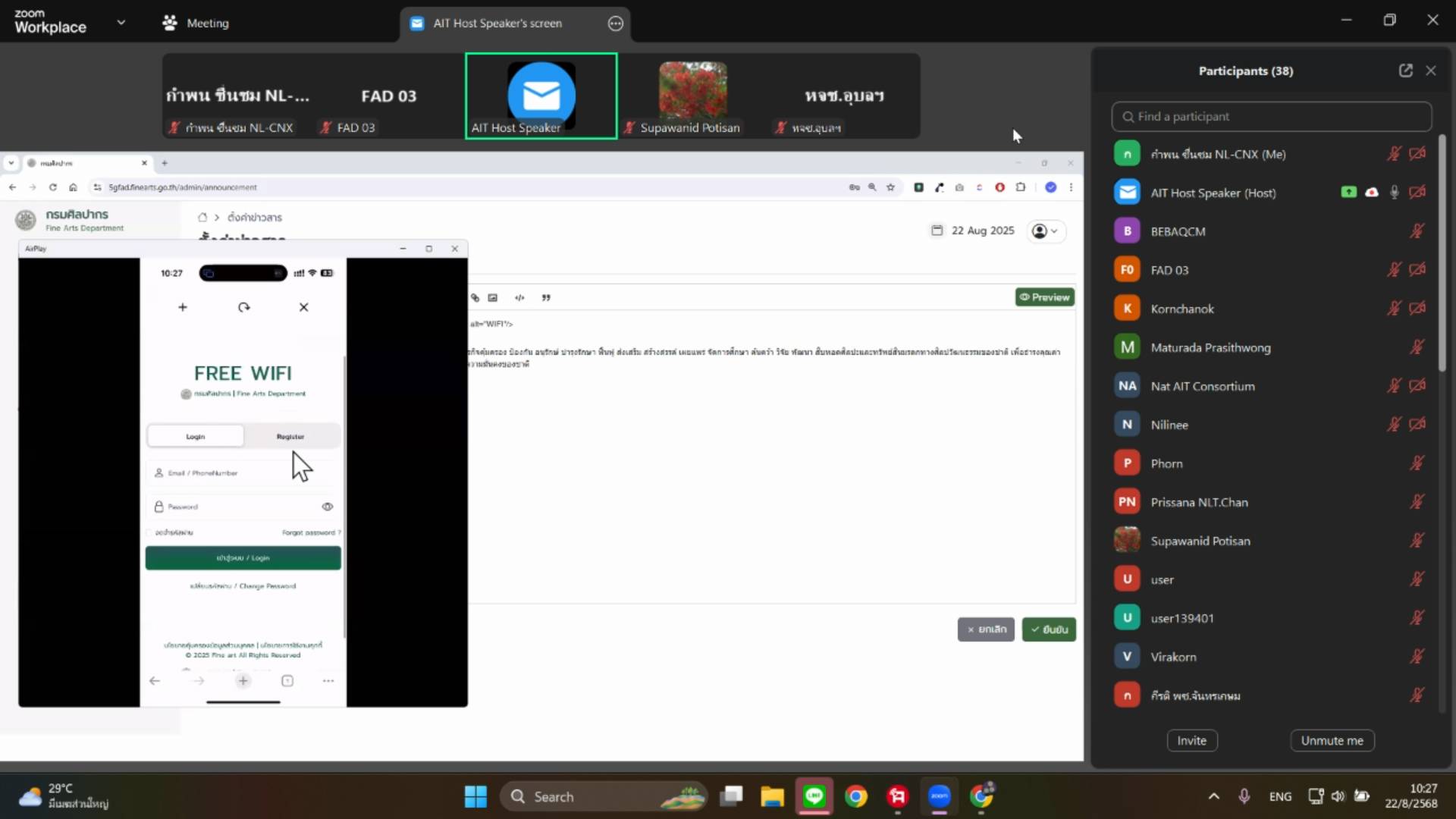Open LINE app in taskbar
This screenshot has width=1456, height=819.
click(x=814, y=796)
